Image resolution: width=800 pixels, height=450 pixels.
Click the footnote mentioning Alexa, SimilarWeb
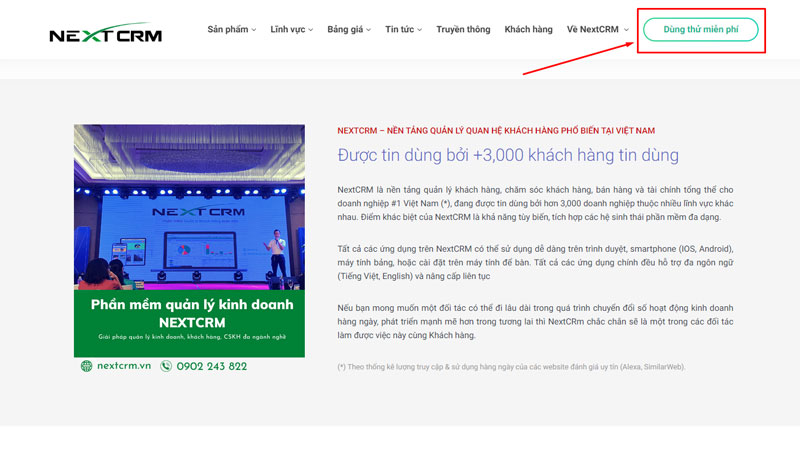point(511,367)
